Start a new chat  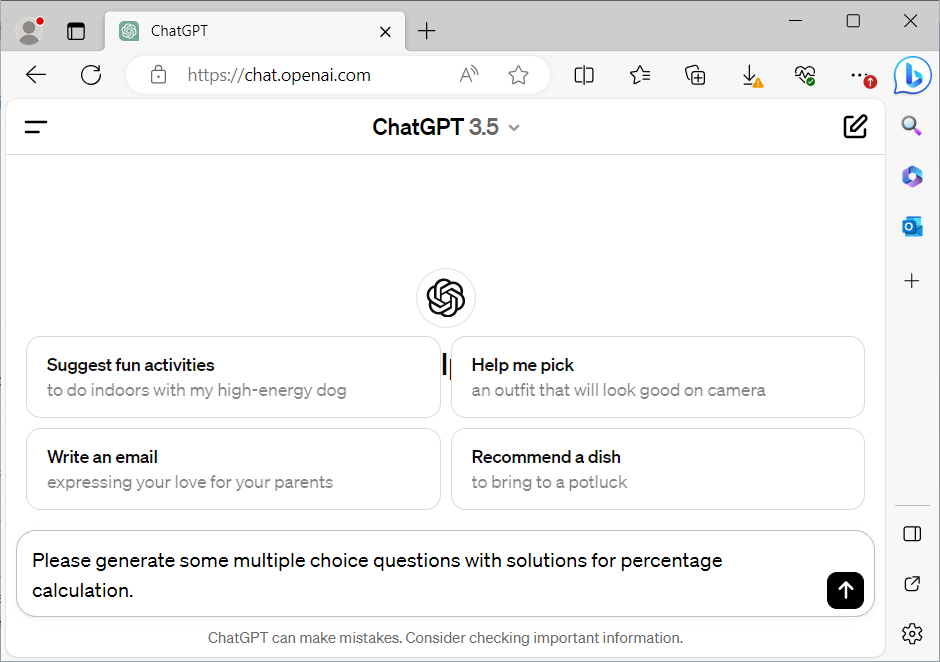(855, 127)
